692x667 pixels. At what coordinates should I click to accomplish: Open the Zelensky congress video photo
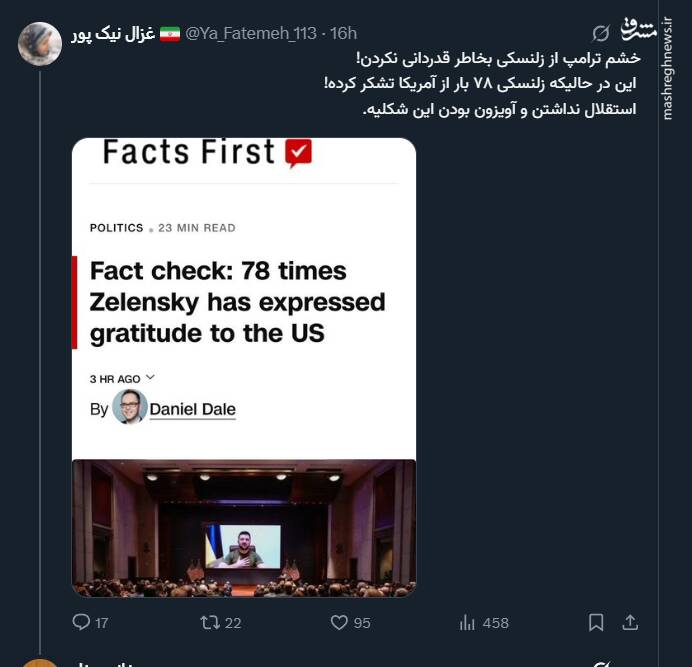[244, 527]
